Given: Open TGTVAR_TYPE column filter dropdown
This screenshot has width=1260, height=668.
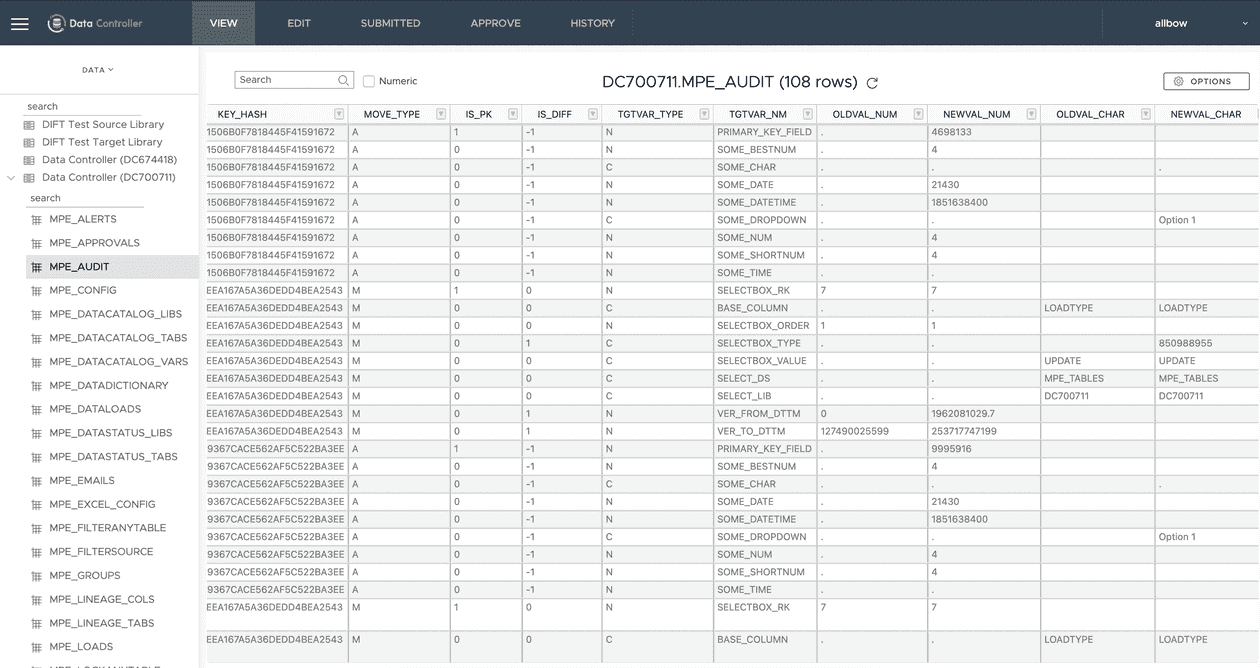Looking at the screenshot, I should 704,114.
